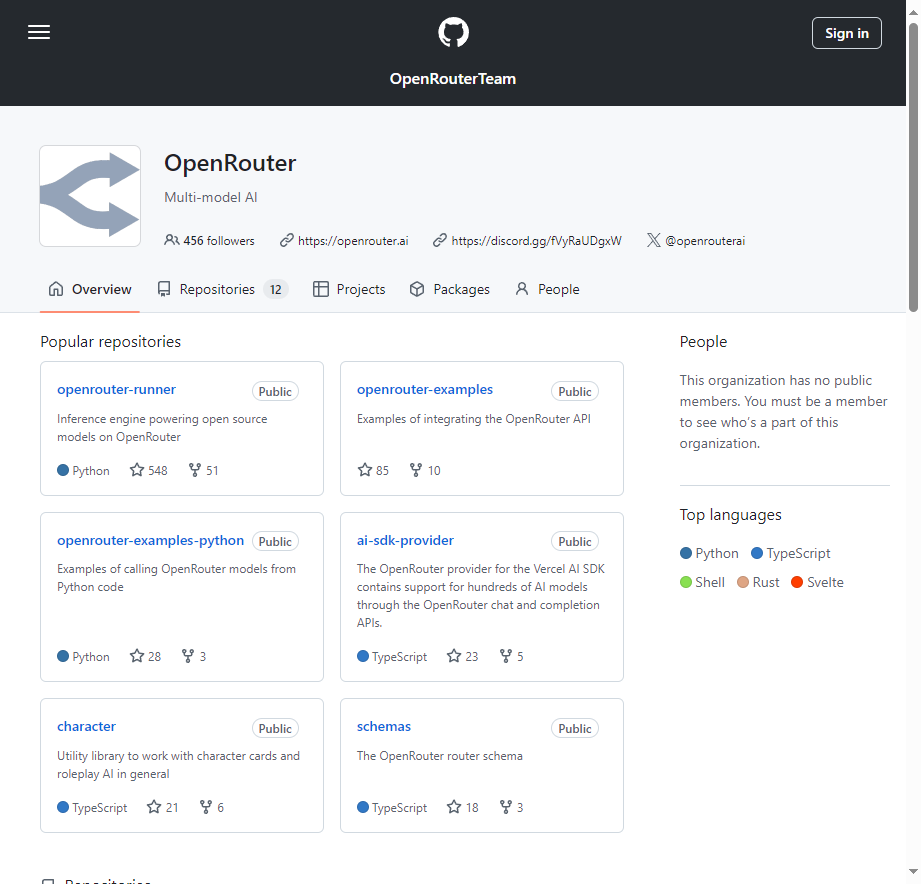Click the Public badge on openrouter-runner
Image resolution: width=921 pixels, height=884 pixels.
[275, 392]
